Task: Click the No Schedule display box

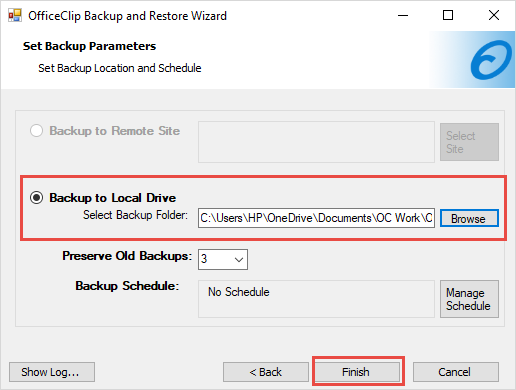Action: tap(316, 299)
